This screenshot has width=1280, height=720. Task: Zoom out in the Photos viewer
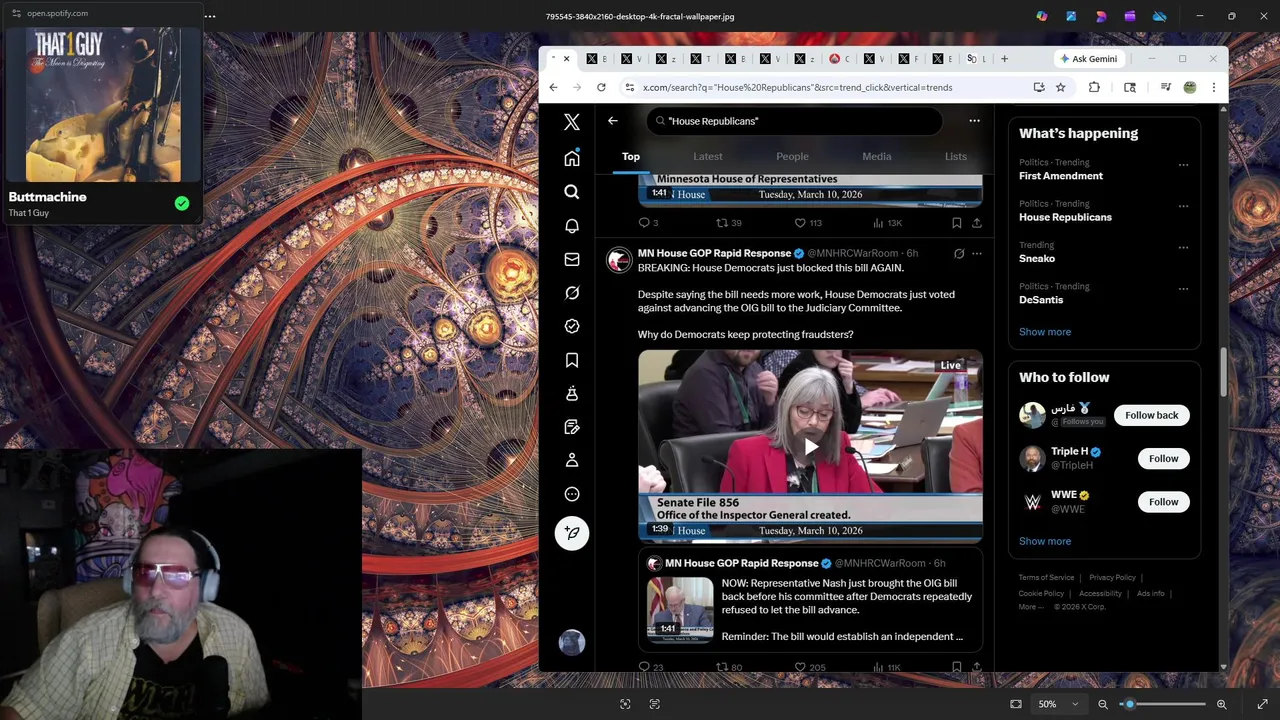pos(1103,704)
